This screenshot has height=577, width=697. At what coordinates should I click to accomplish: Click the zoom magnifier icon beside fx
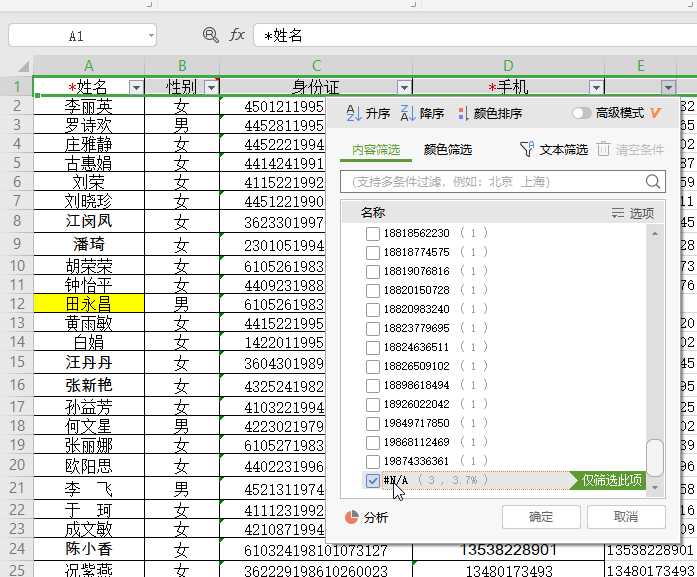[210, 35]
